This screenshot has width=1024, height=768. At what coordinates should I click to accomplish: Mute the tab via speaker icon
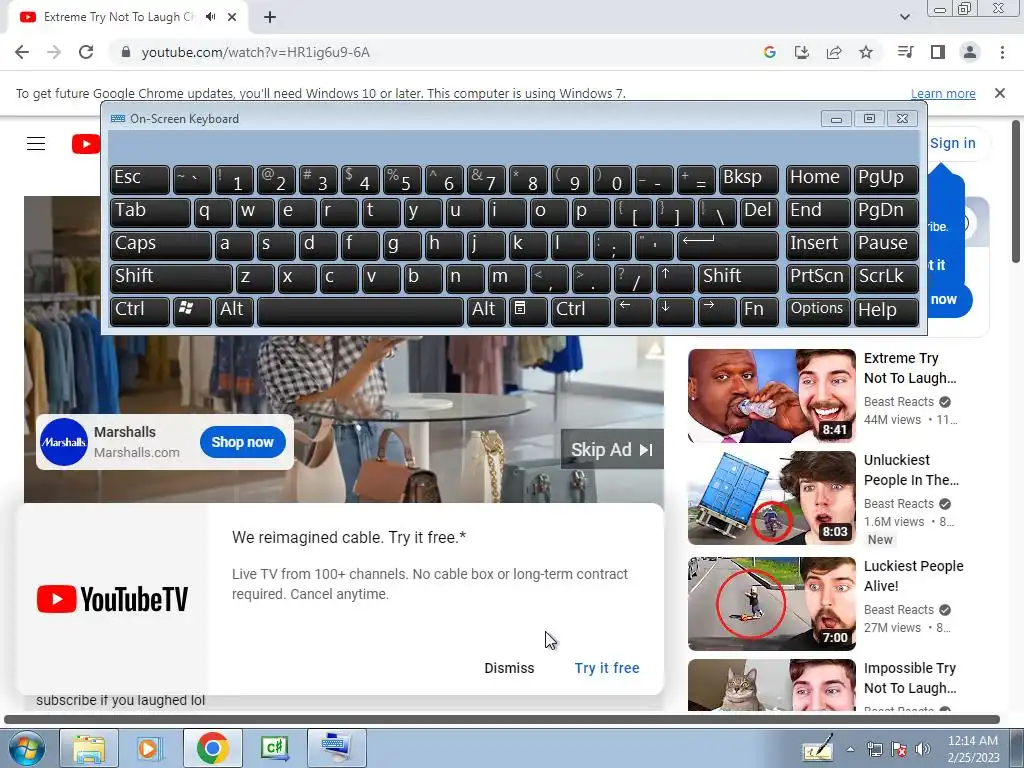(x=210, y=17)
